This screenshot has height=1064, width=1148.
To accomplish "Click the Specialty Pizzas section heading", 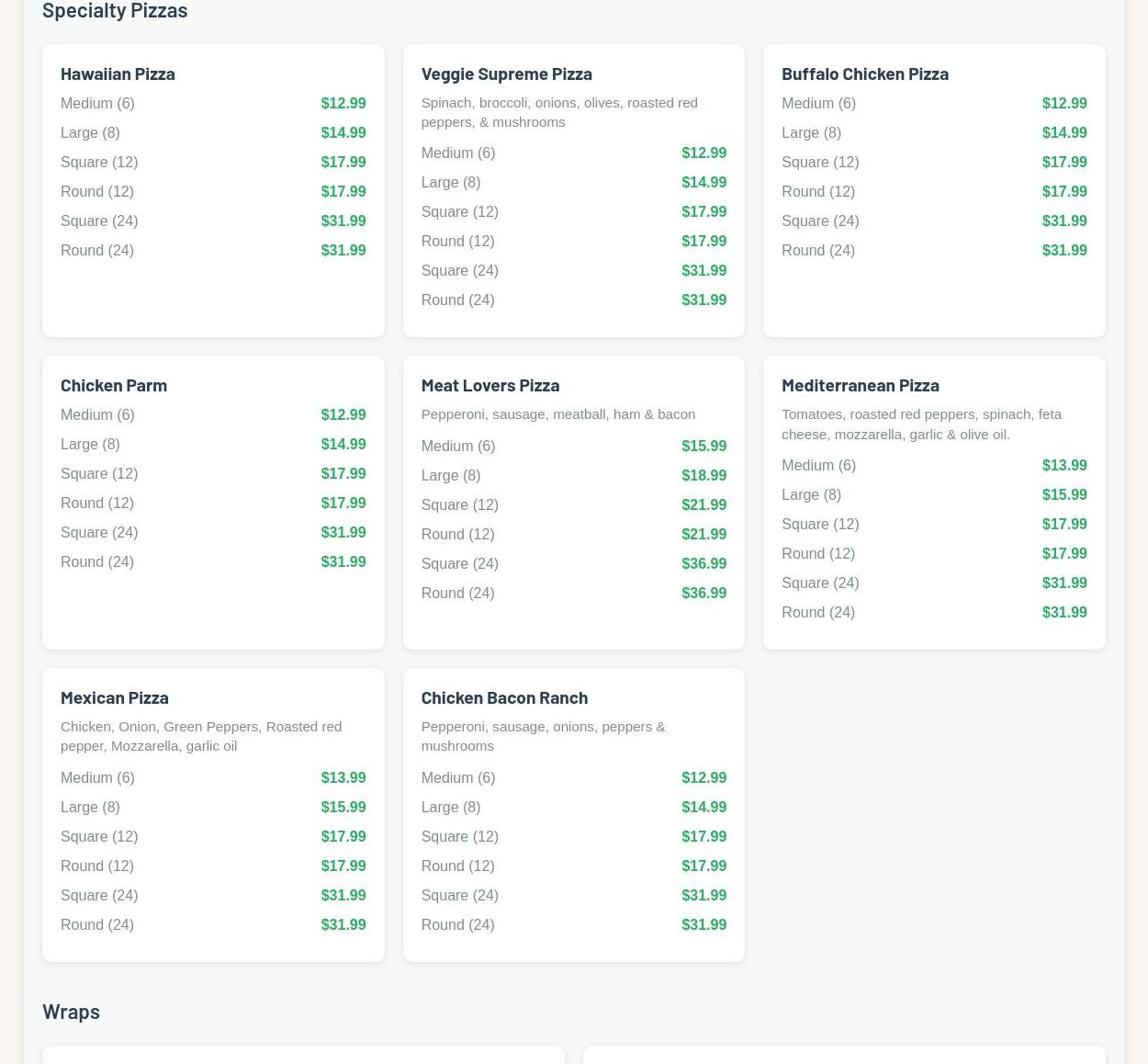I will 115,10.
